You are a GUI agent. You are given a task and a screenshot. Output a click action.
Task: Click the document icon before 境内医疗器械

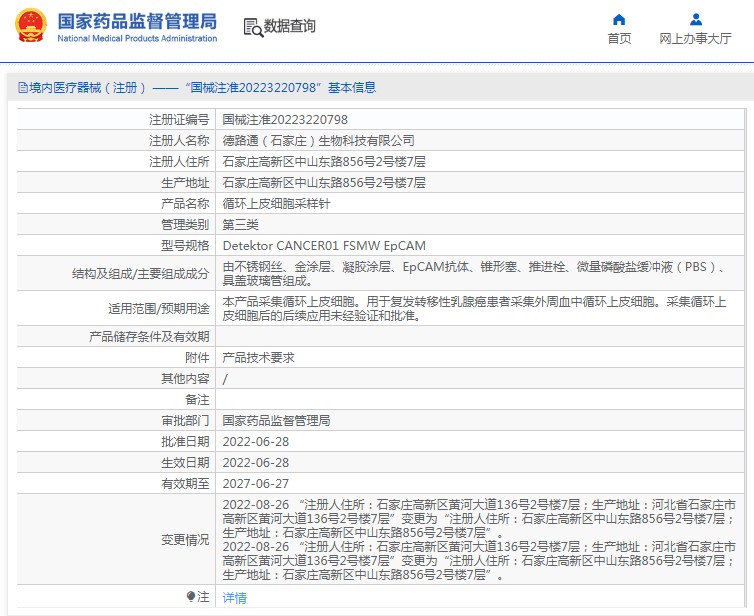(x=23, y=88)
